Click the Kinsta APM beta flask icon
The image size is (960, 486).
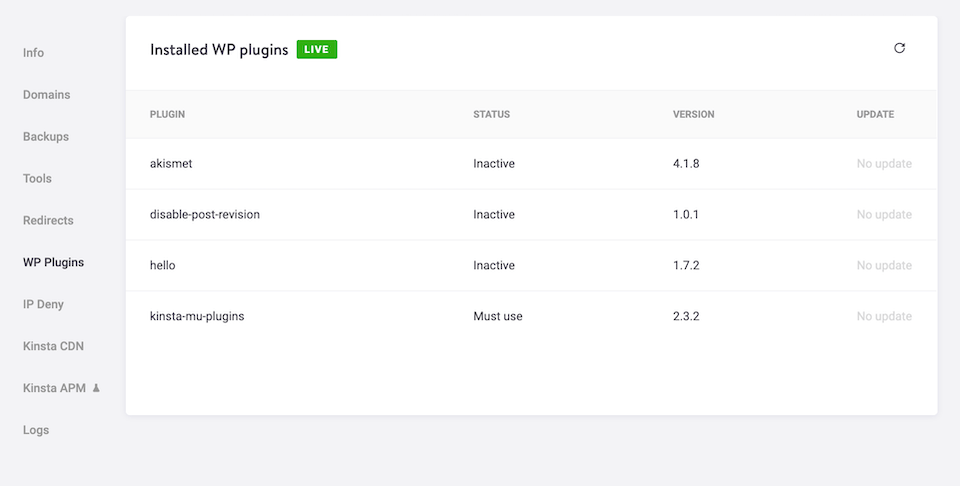[x=97, y=388]
